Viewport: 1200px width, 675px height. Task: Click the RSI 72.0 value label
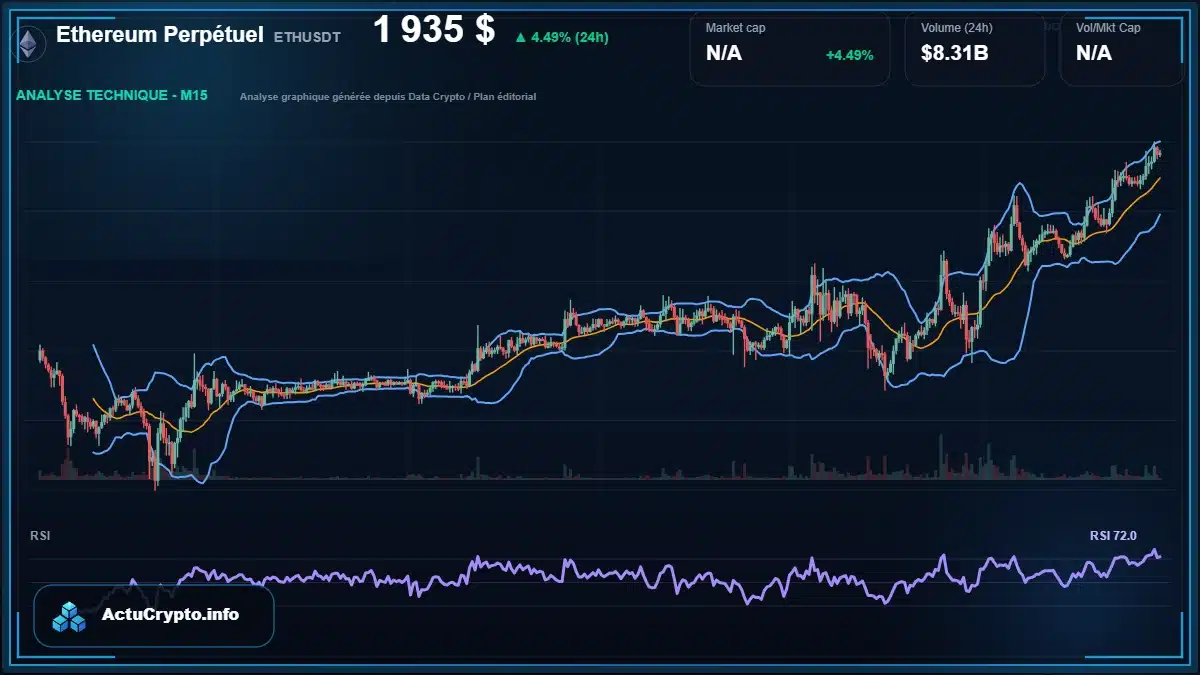click(x=1113, y=536)
